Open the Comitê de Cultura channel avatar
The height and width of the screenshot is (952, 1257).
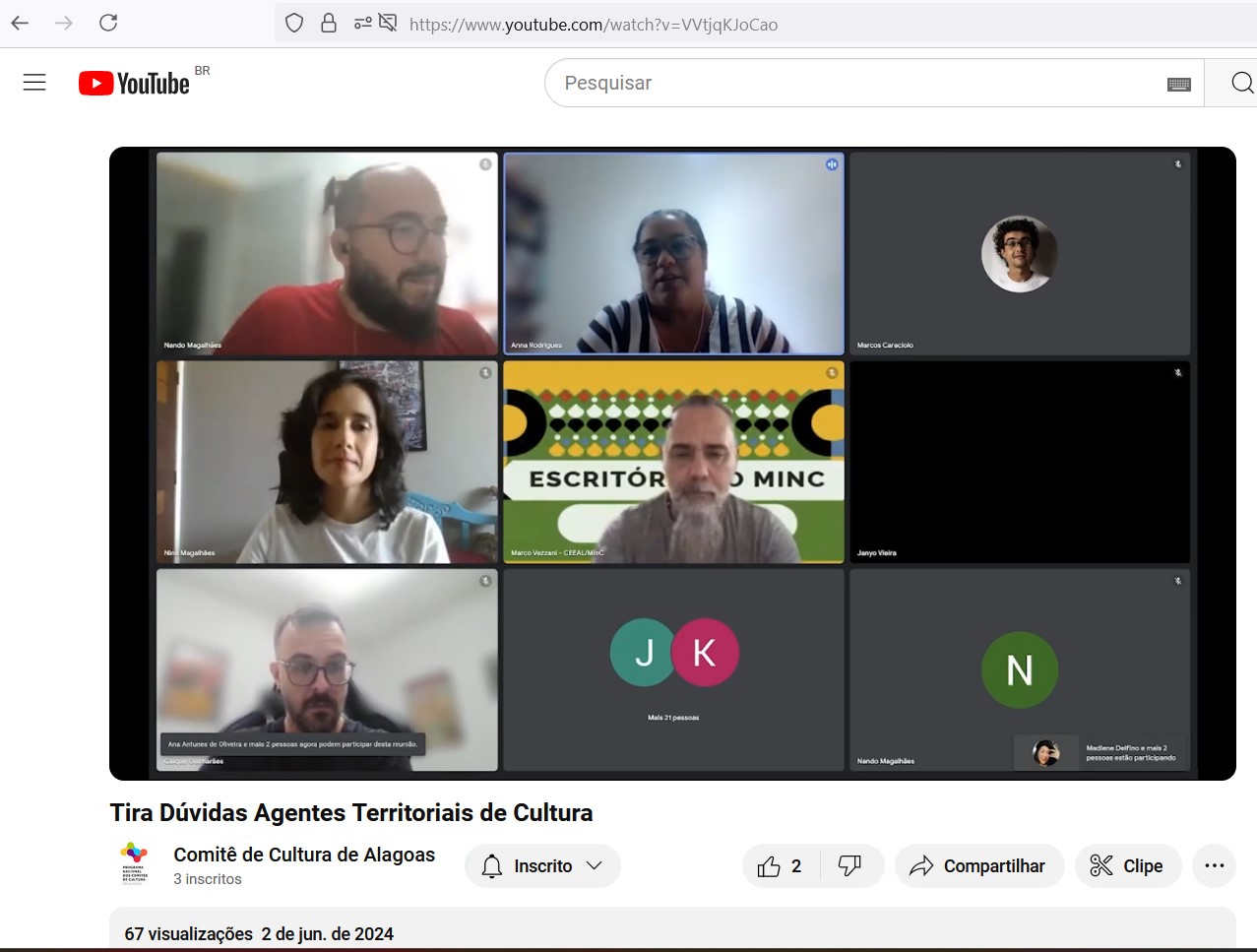pos(134,864)
